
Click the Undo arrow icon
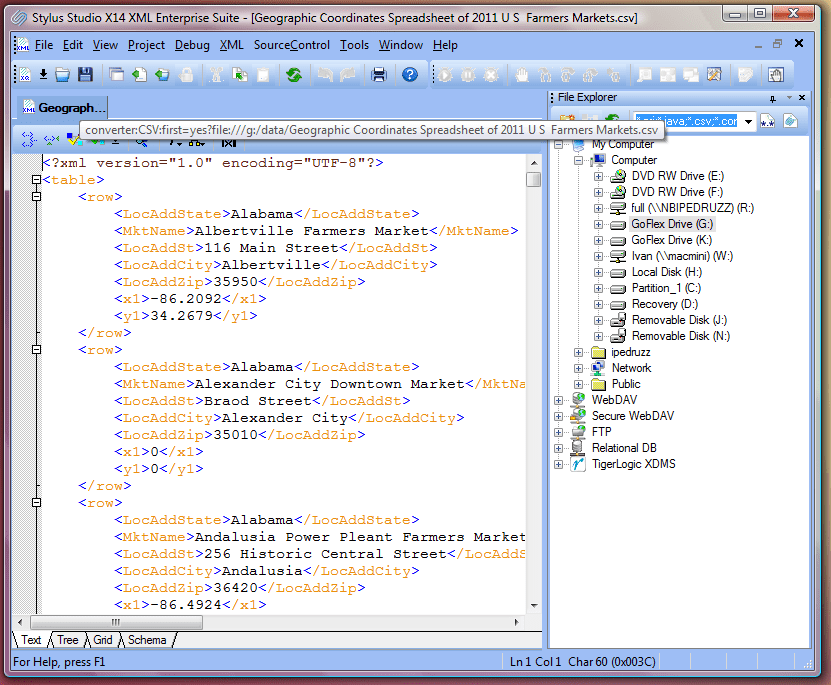(x=325, y=75)
